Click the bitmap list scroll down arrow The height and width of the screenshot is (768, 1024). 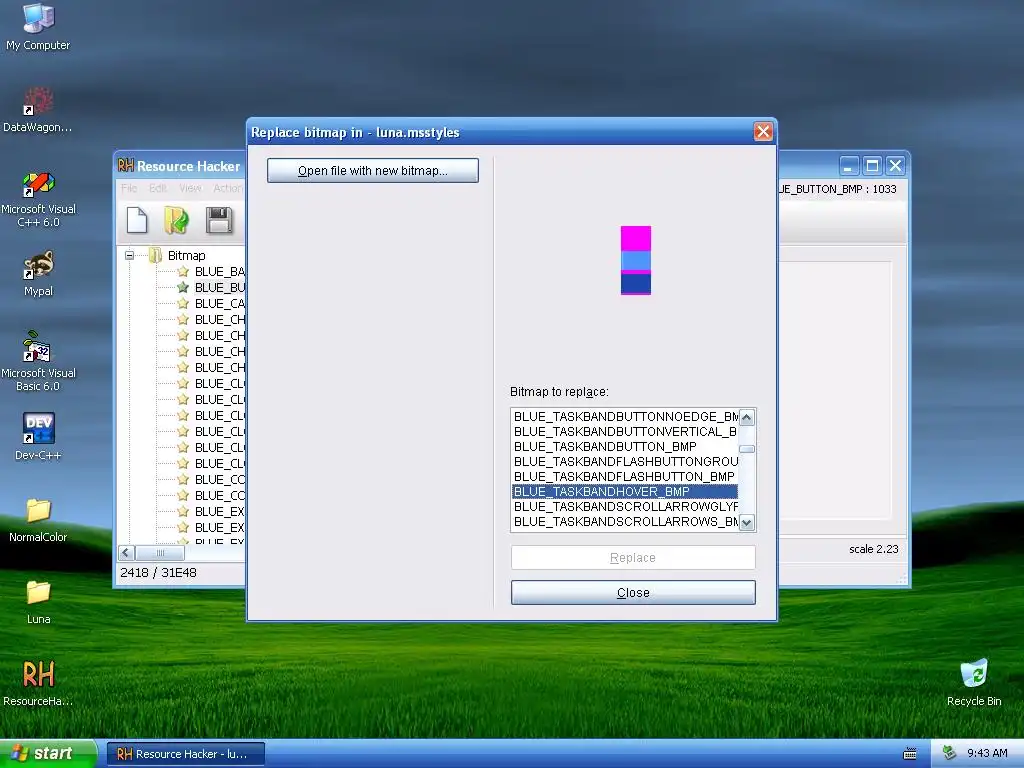747,522
